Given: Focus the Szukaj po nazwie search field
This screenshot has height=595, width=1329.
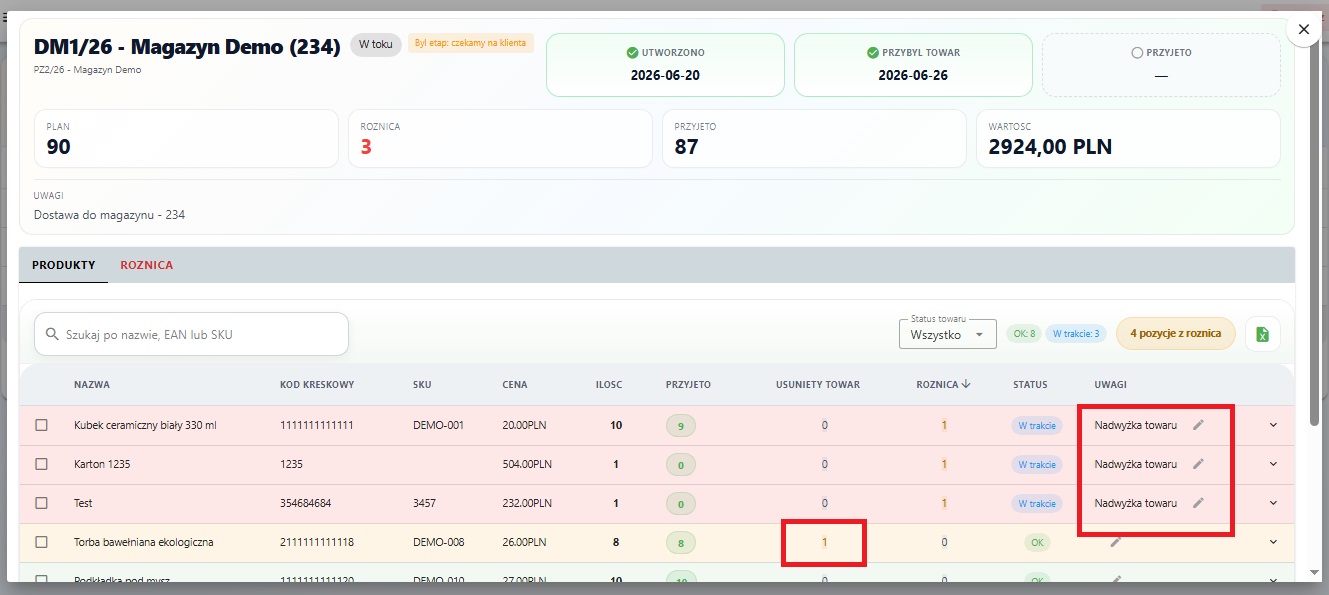Looking at the screenshot, I should [x=191, y=334].
